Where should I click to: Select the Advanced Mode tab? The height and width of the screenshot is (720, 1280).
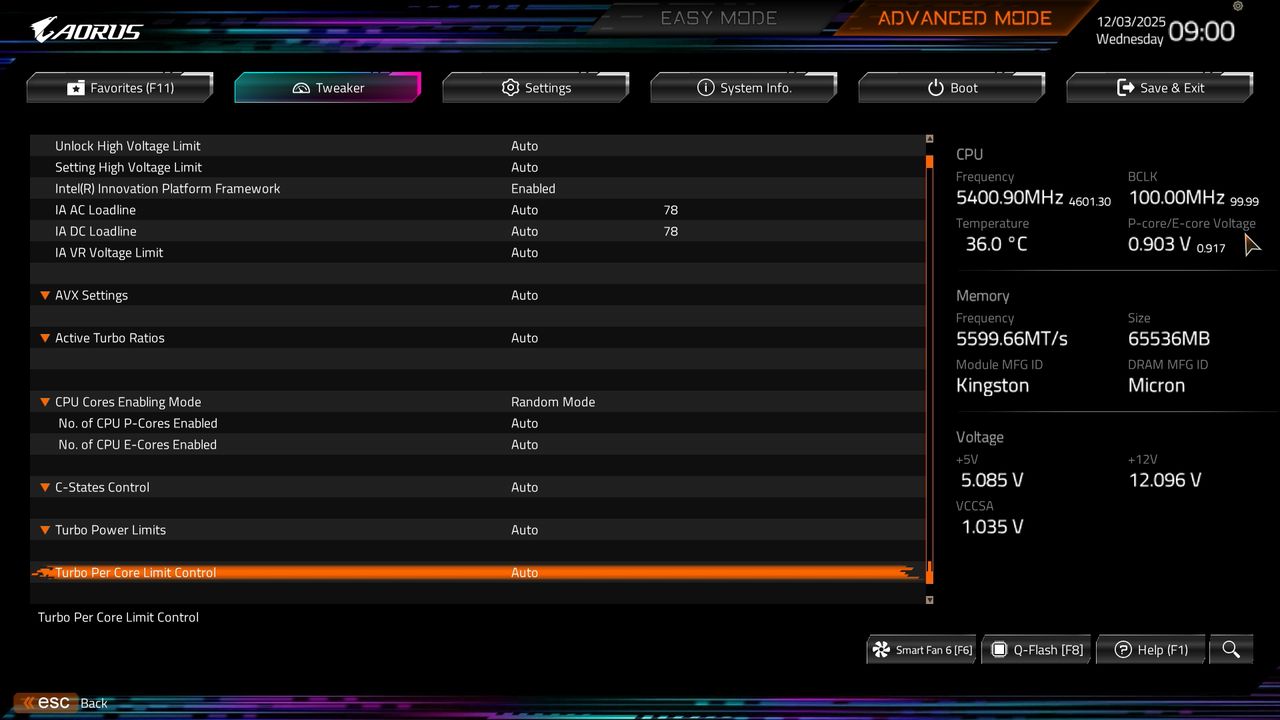[x=963, y=17]
